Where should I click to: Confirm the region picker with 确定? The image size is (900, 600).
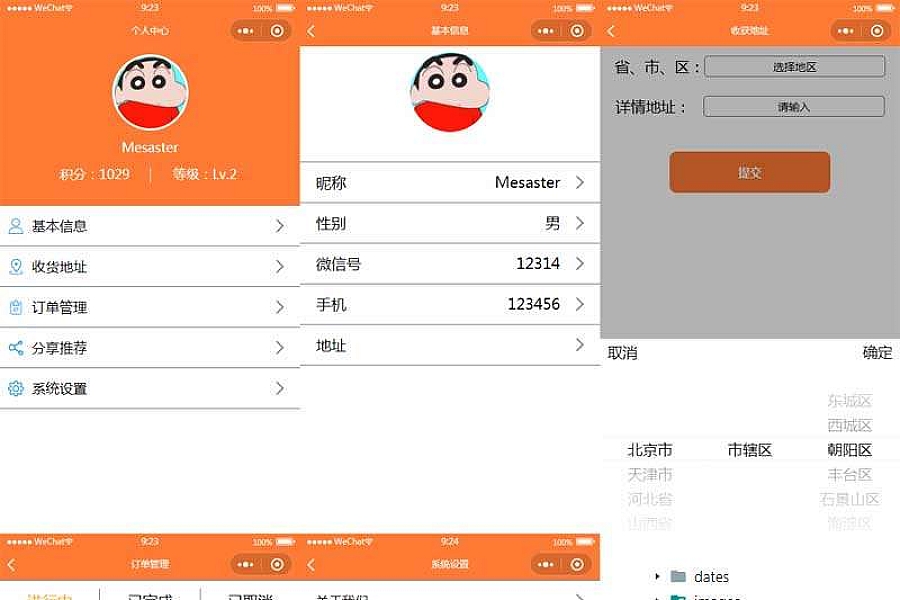pos(878,353)
